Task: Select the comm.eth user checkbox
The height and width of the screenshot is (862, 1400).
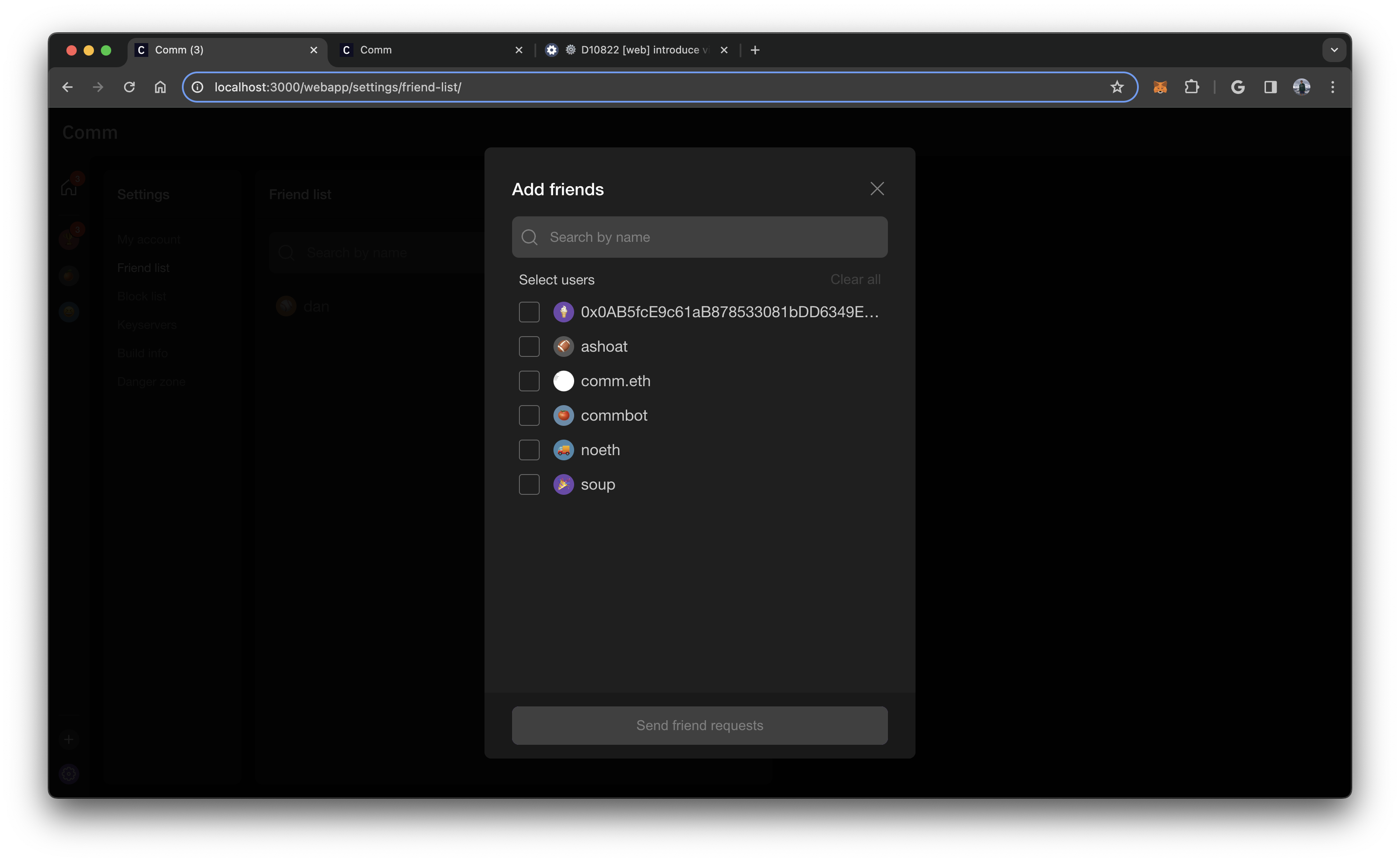Action: pos(529,381)
